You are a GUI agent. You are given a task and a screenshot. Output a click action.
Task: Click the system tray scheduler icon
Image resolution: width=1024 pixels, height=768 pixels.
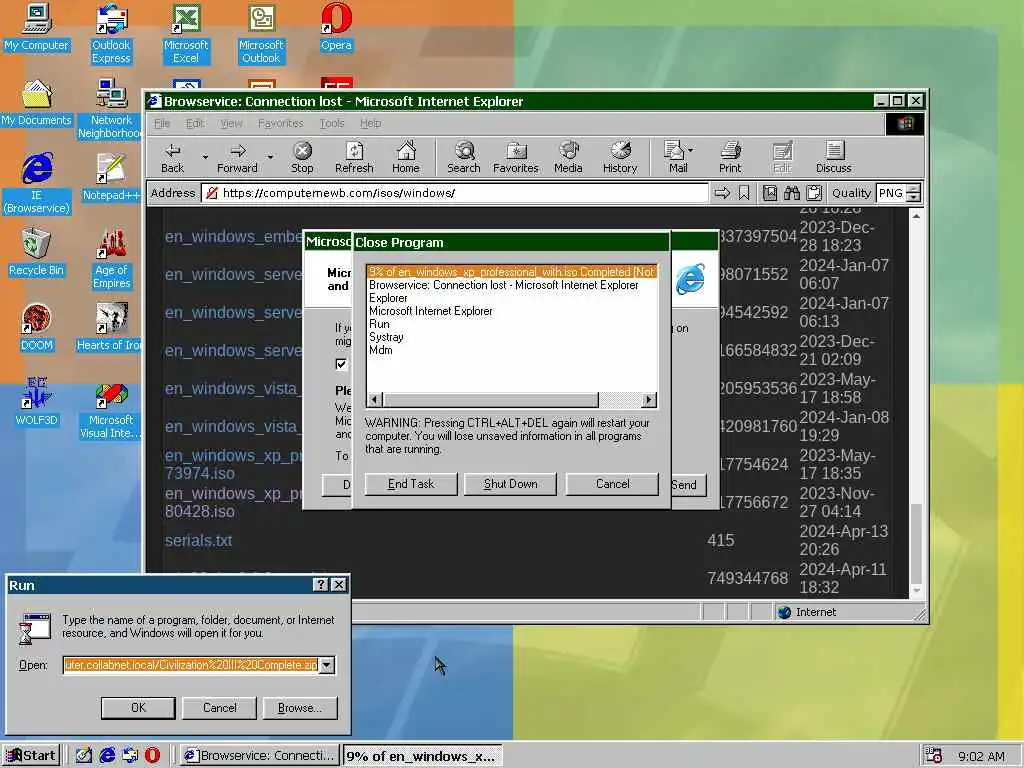[933, 755]
